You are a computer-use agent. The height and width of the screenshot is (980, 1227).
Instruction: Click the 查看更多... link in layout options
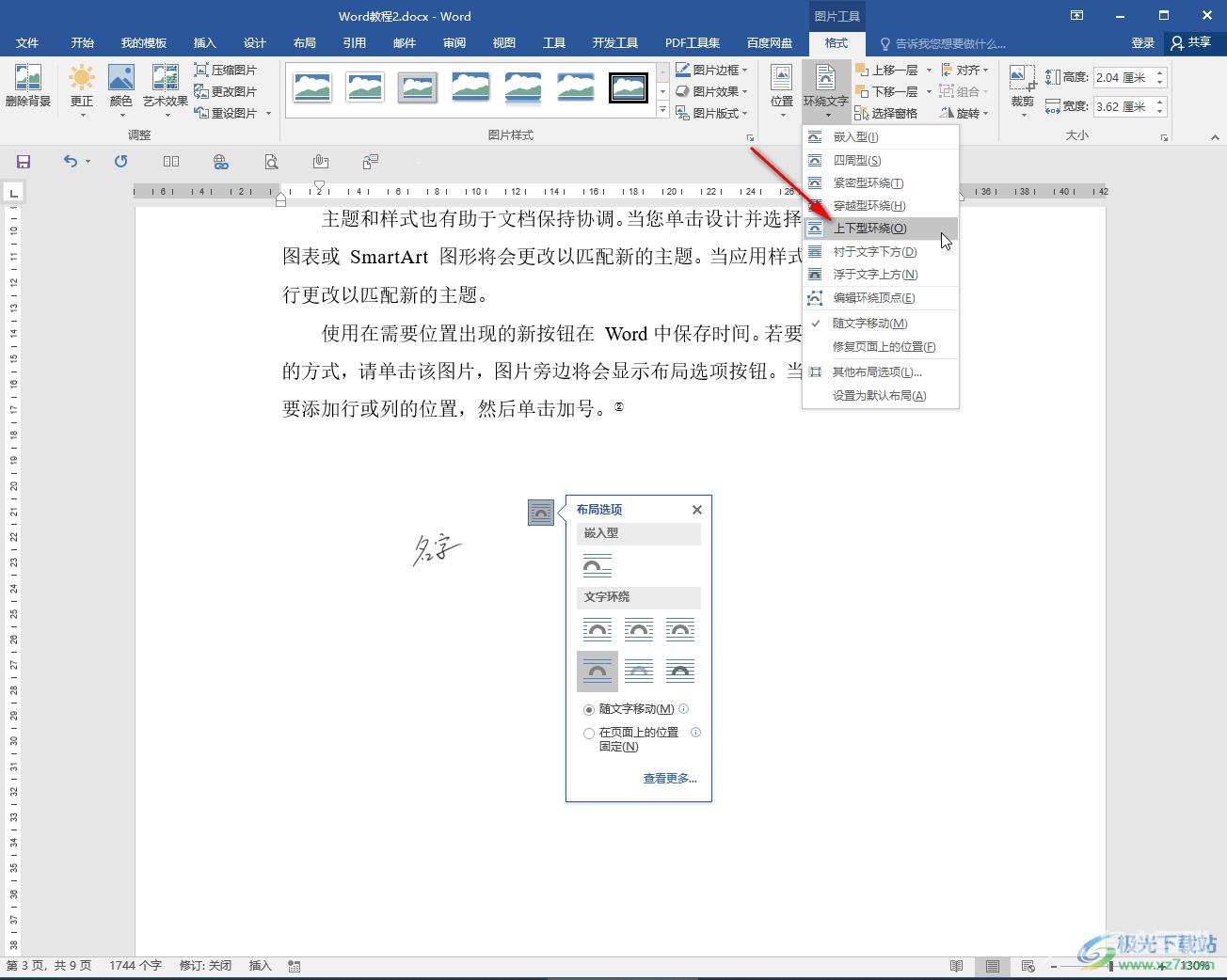(x=670, y=779)
